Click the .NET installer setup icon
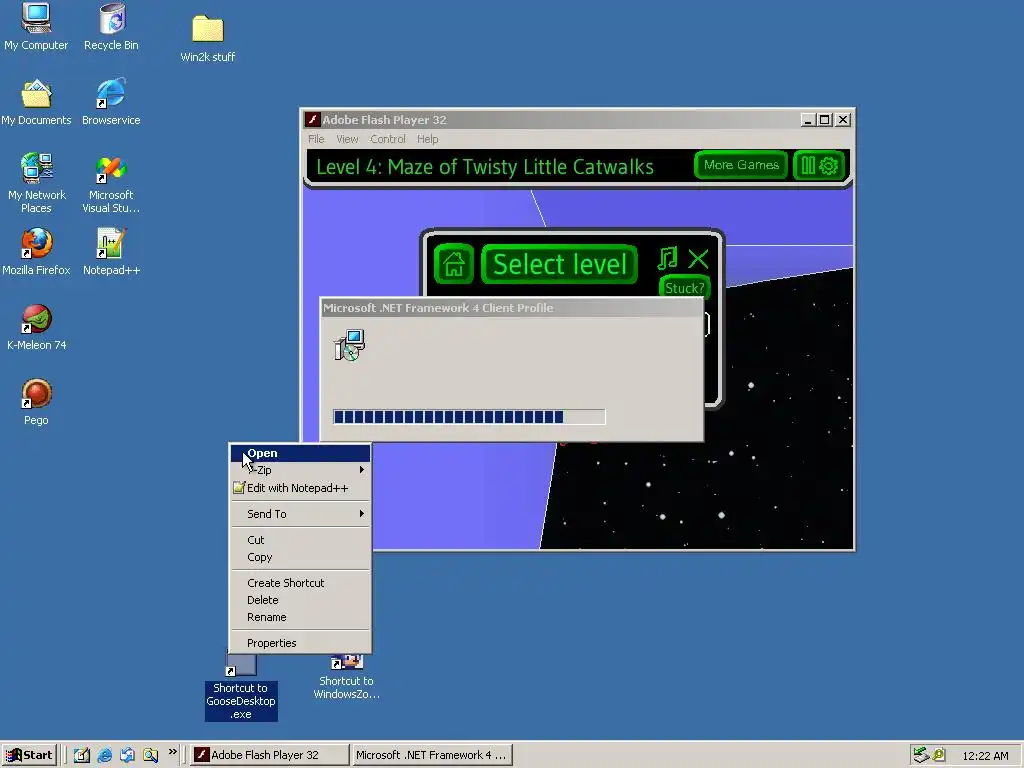Viewport: 1024px width, 768px height. click(x=349, y=345)
